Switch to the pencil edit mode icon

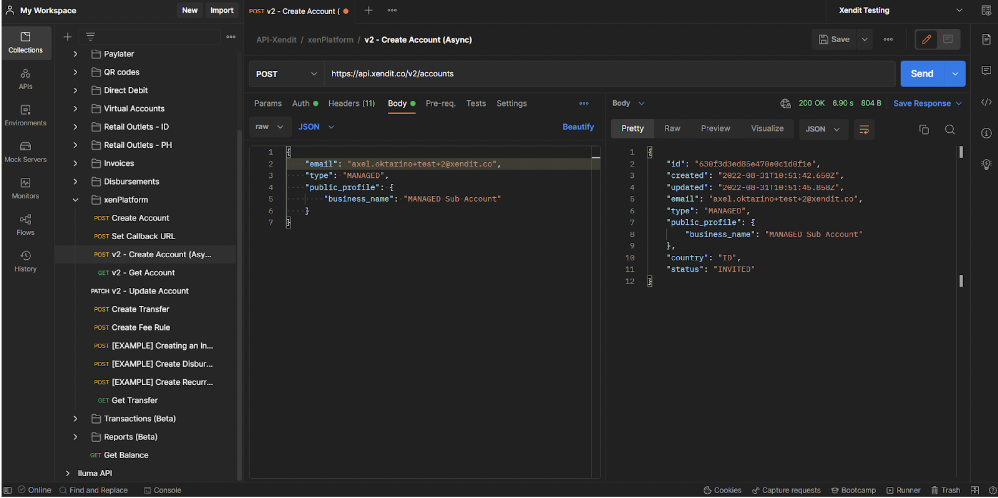click(926, 39)
